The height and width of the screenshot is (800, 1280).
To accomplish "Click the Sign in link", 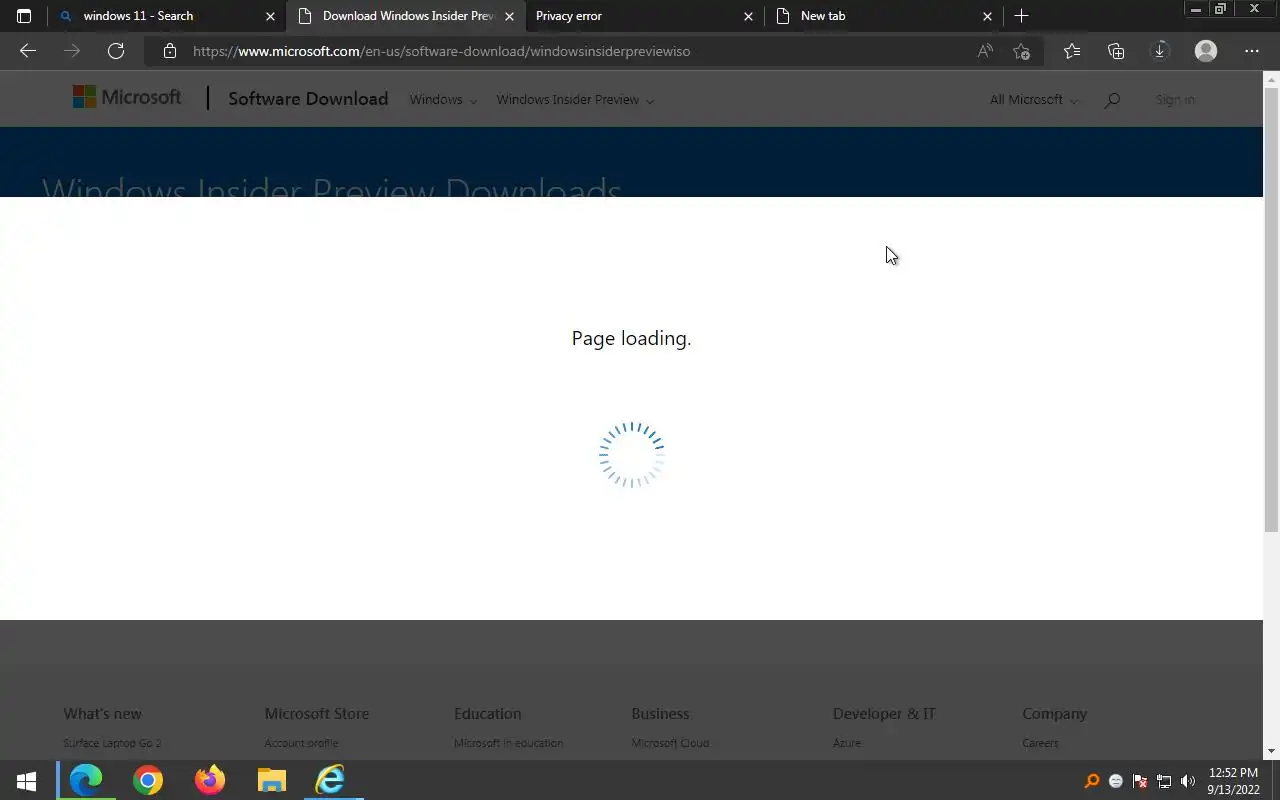I will tap(1175, 100).
